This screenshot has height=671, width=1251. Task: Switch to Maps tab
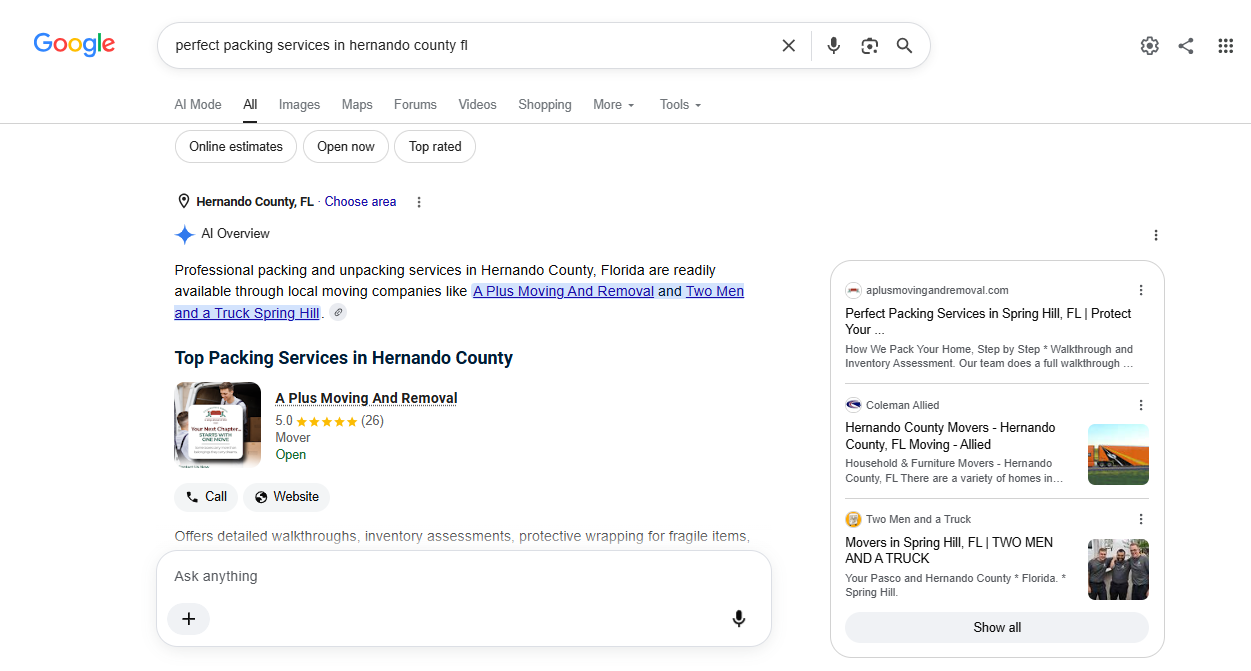[357, 104]
